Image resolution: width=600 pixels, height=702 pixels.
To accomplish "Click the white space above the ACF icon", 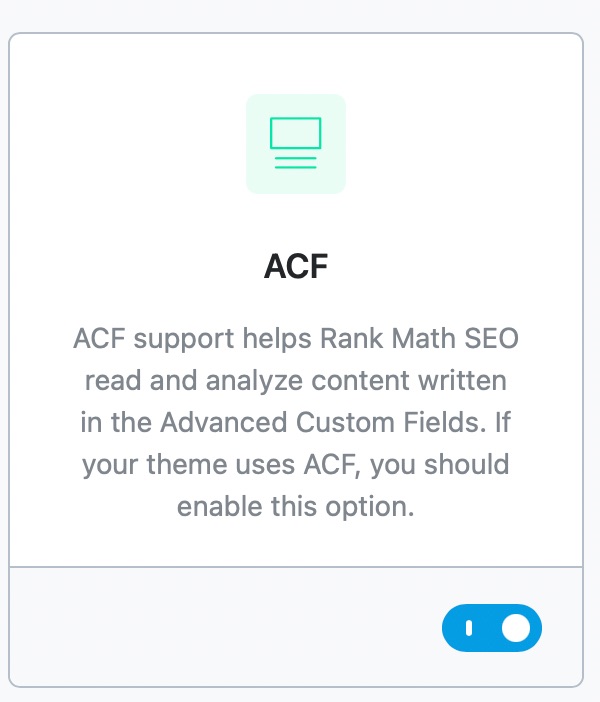I will (x=296, y=64).
